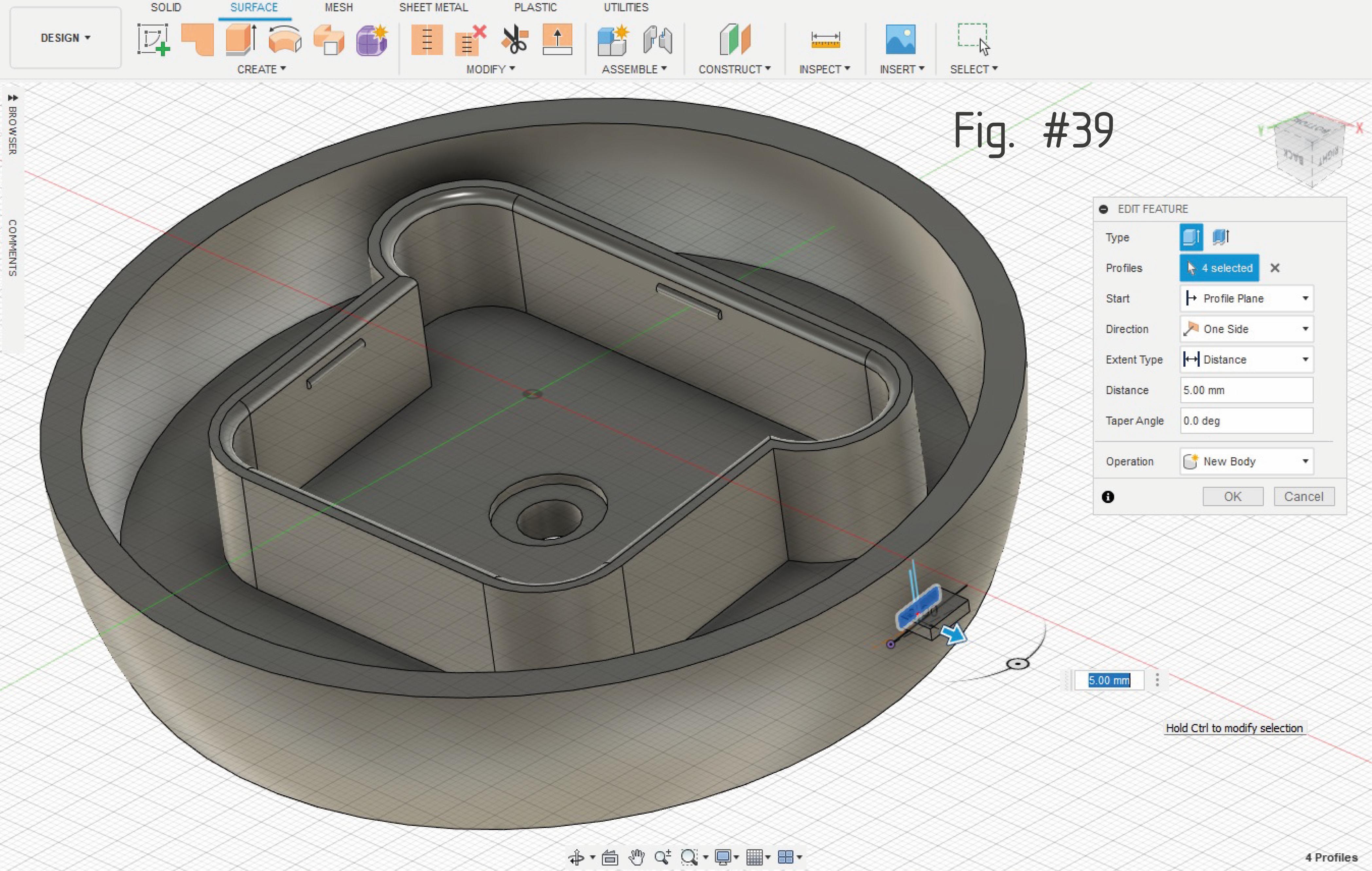Select the surface Extrude tool icon
This screenshot has width=1372, height=871.
coord(240,39)
